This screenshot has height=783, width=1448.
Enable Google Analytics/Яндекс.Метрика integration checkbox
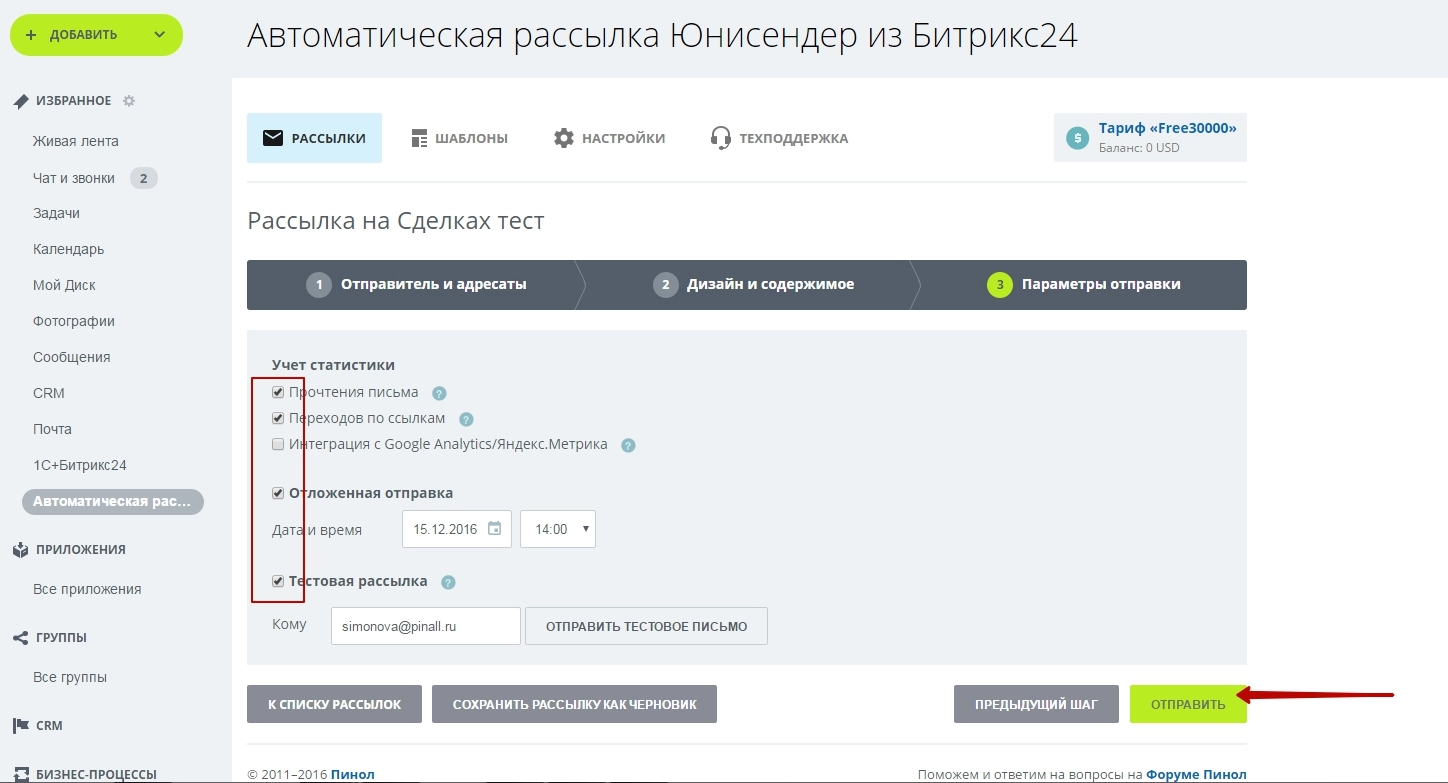(x=278, y=445)
